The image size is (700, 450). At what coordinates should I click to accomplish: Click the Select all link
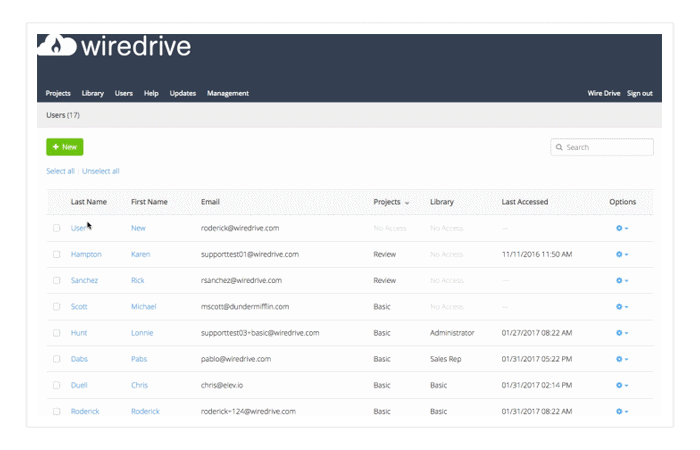click(60, 171)
